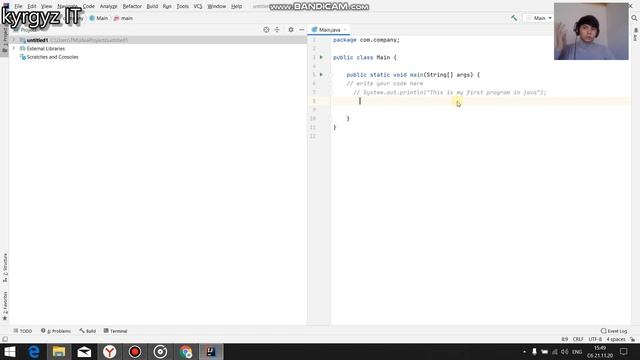The height and width of the screenshot is (360, 640).
Task: Open Bandicam recorder from taskbar
Action: coord(135,352)
